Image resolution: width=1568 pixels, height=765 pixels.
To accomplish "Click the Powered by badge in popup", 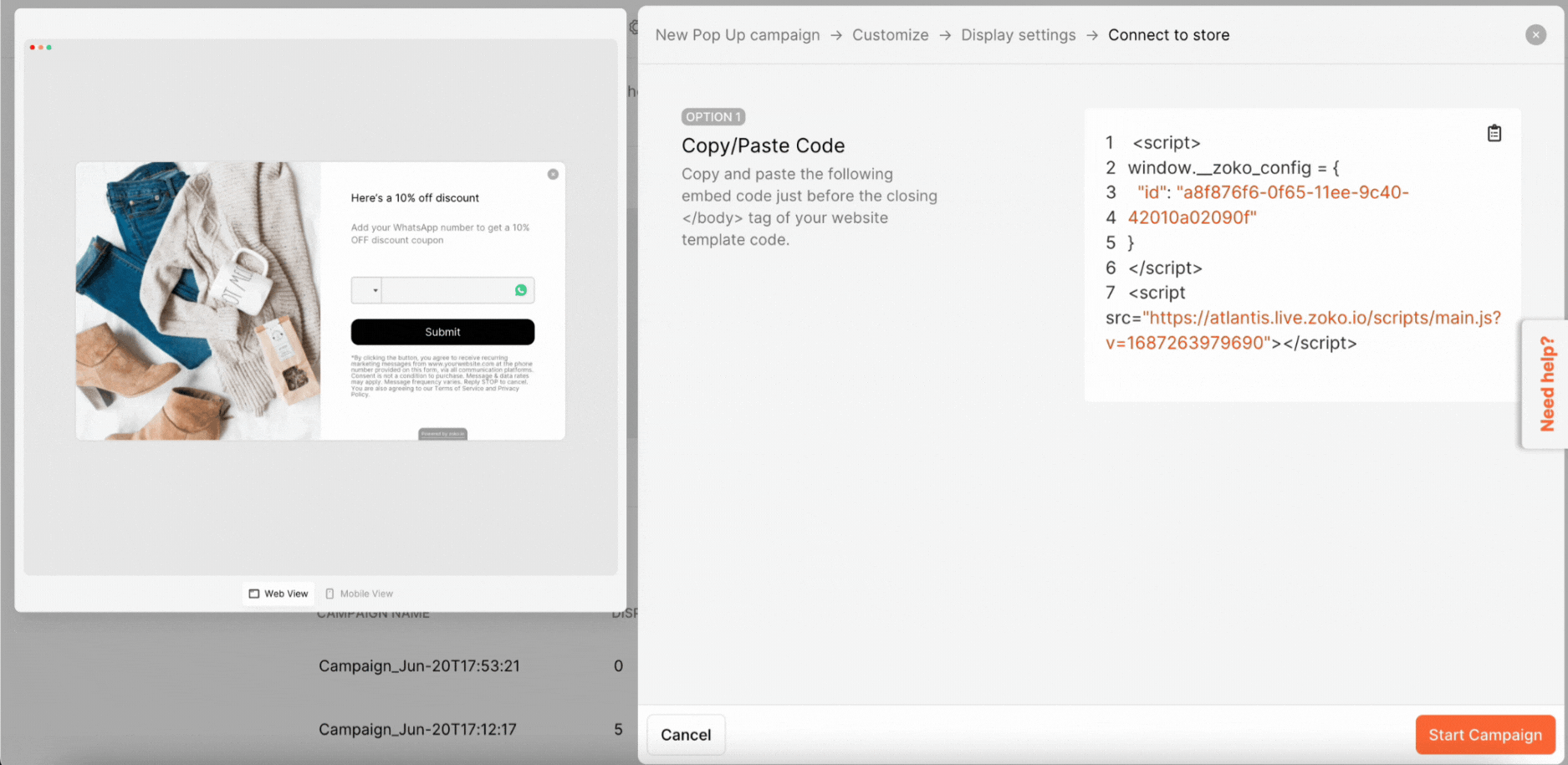I will click(442, 434).
